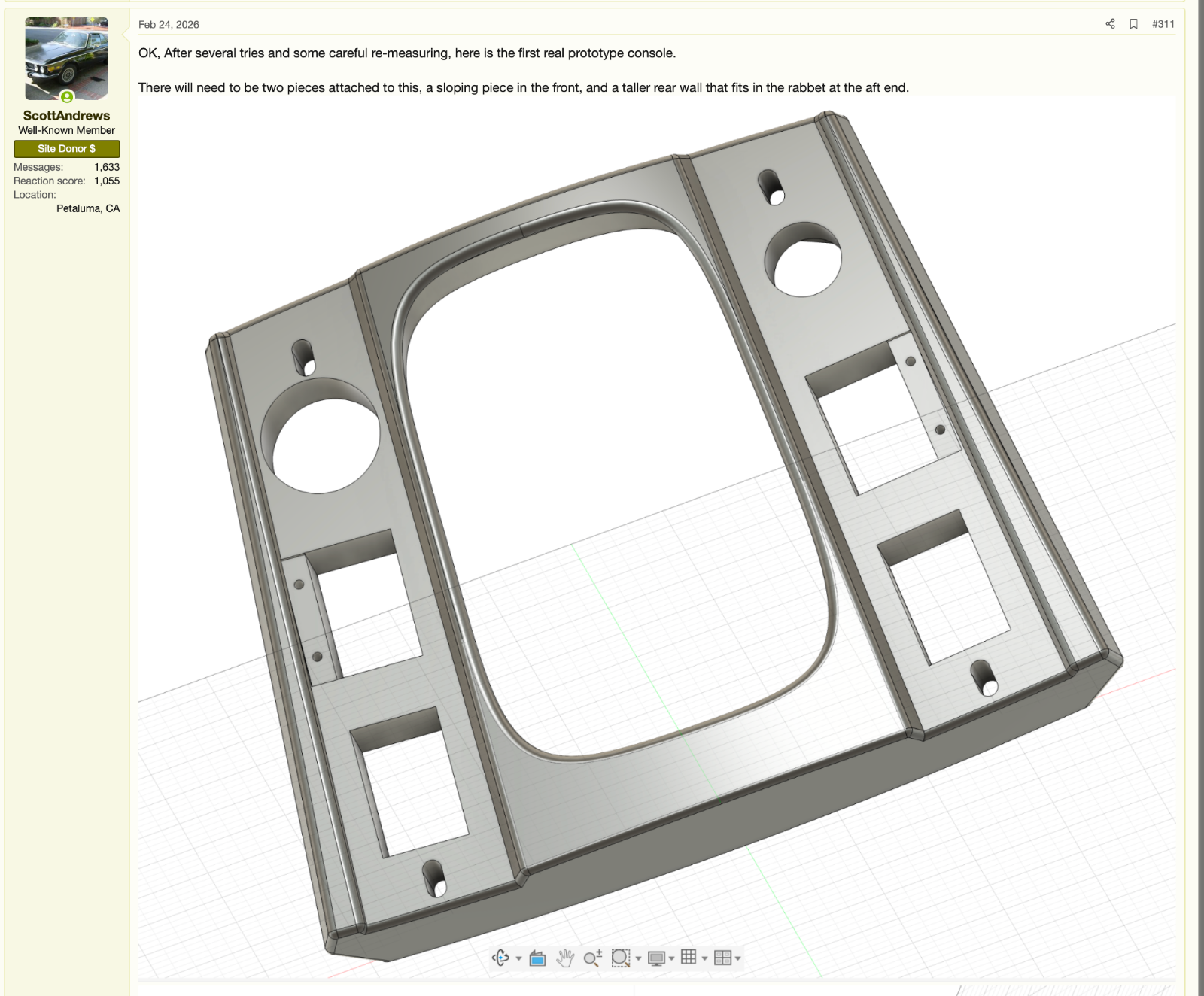
Task: Expand the Grid and Snaps dropdown arrow
Action: click(704, 958)
